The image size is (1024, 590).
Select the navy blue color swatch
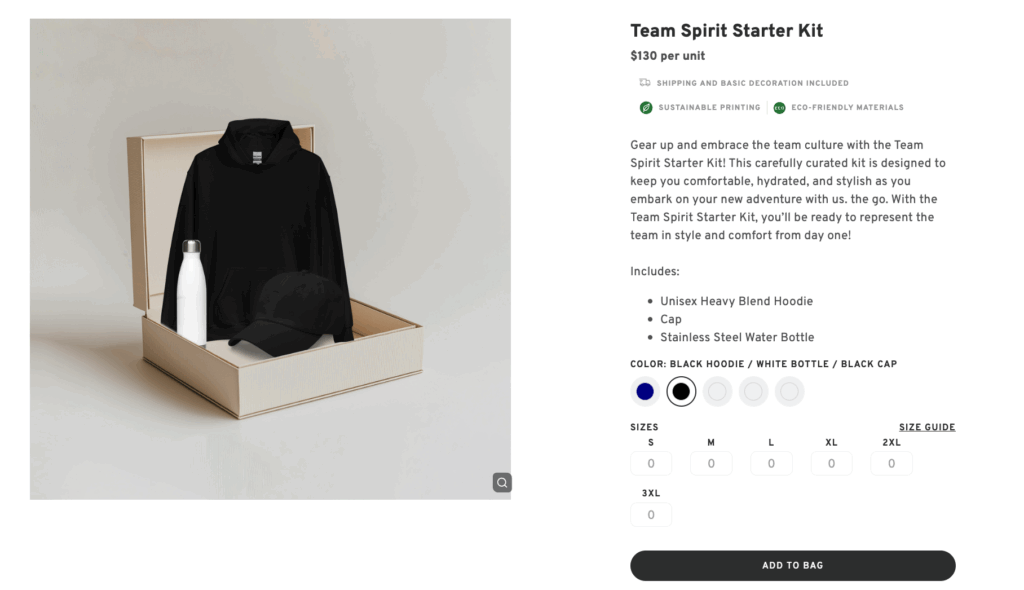645,392
